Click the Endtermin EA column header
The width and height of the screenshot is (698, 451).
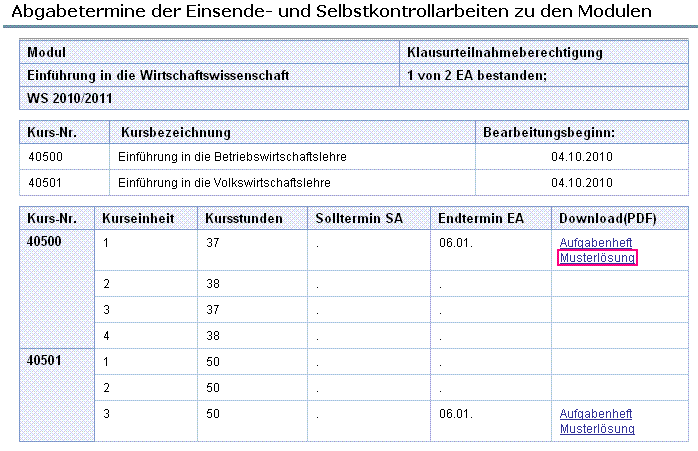click(x=491, y=218)
